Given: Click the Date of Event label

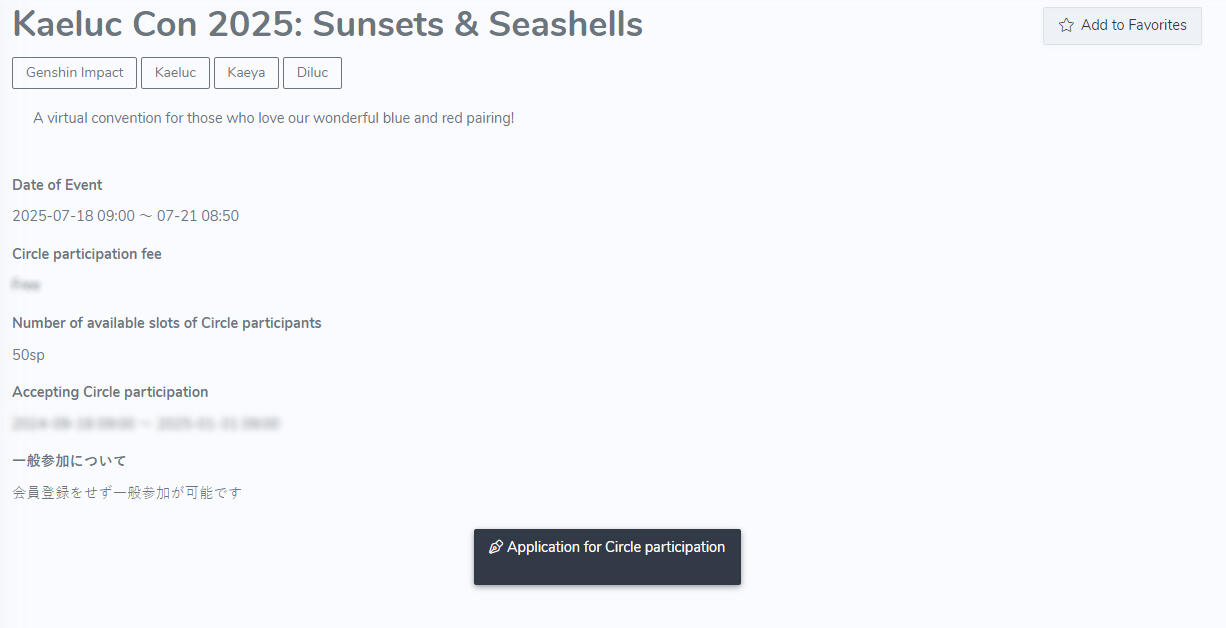Looking at the screenshot, I should [x=57, y=185].
